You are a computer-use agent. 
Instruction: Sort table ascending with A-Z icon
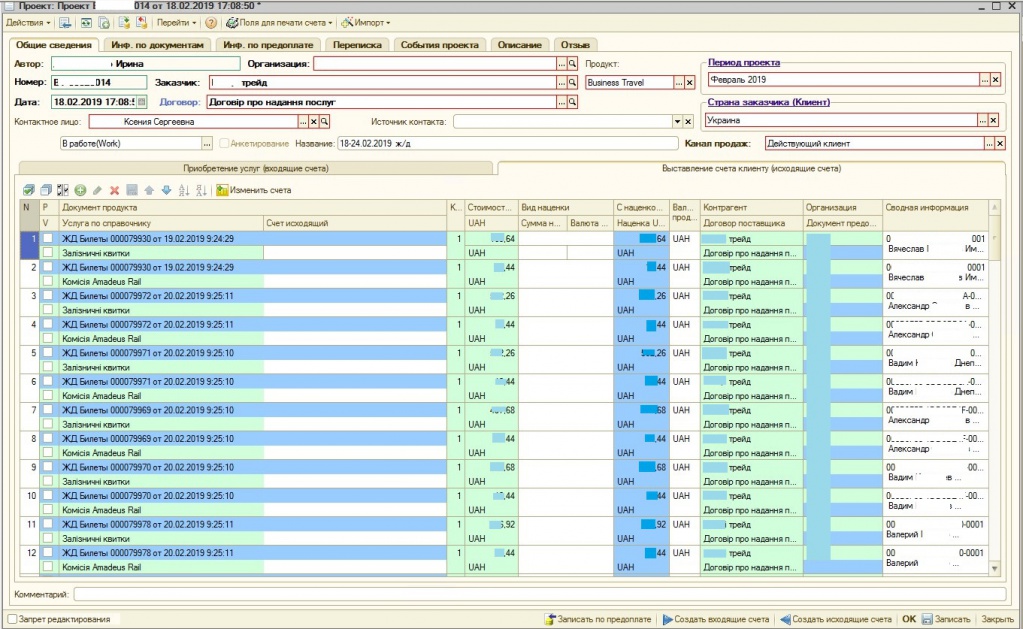184,191
